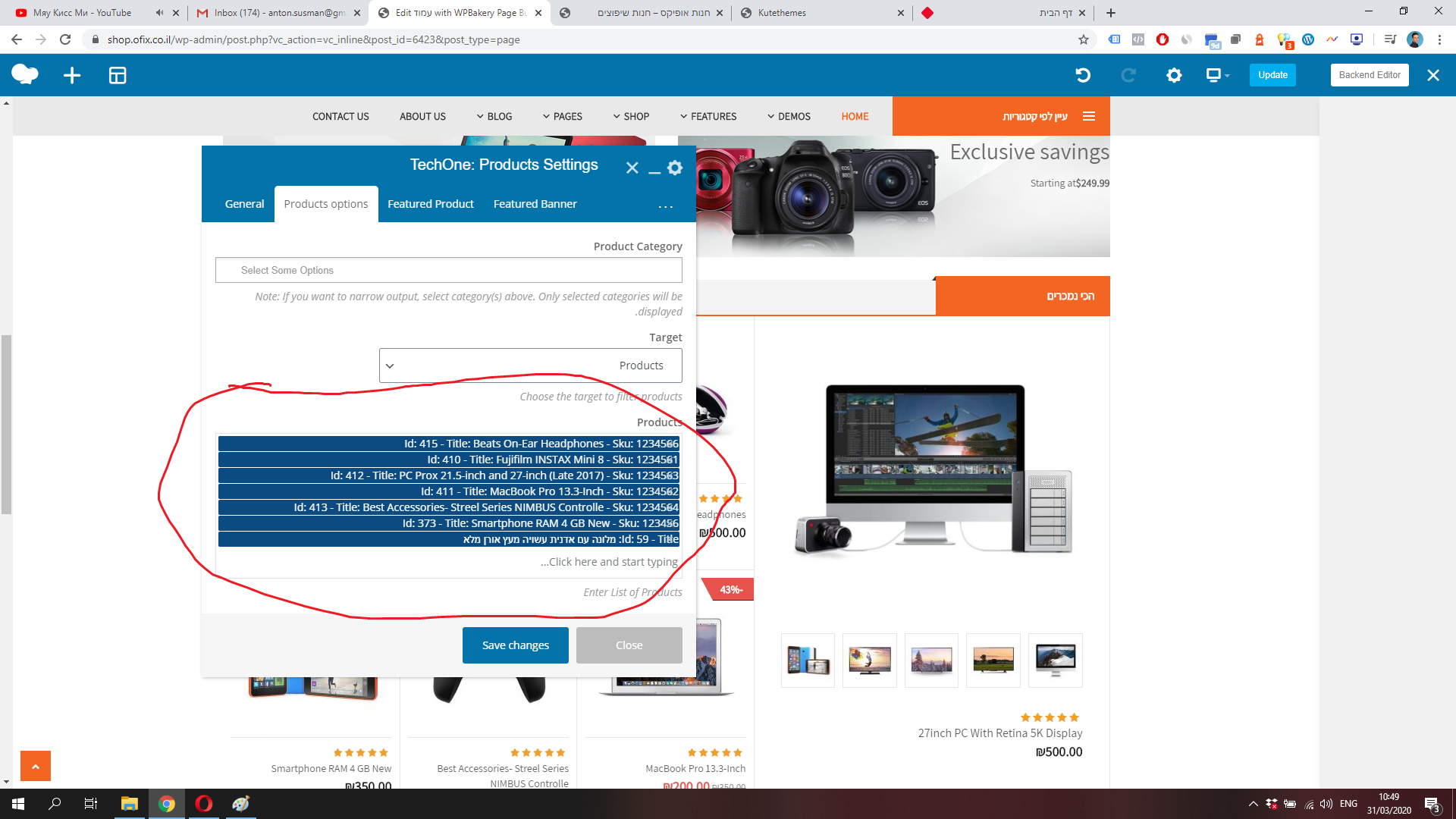Viewport: 1456px width, 819px height.
Task: Add new element with plus icon
Action: (x=72, y=75)
